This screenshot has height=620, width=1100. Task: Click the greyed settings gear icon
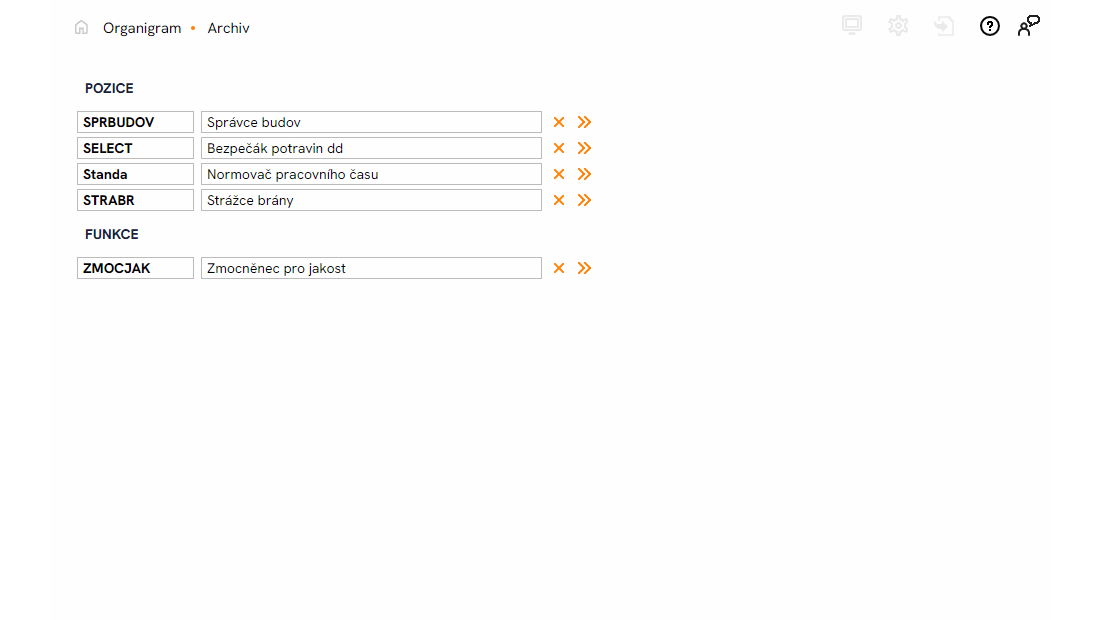coord(898,27)
